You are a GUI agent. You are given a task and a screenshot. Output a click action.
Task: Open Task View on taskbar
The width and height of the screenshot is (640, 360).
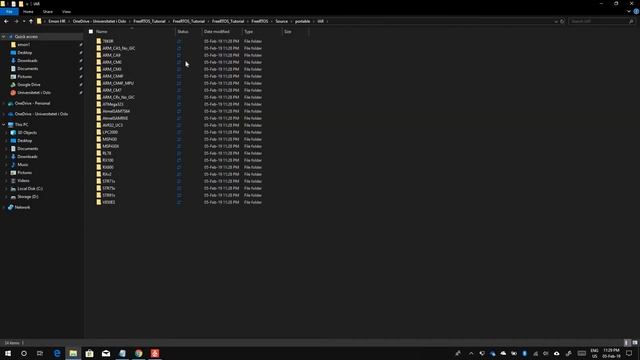pyautogui.click(x=40, y=353)
